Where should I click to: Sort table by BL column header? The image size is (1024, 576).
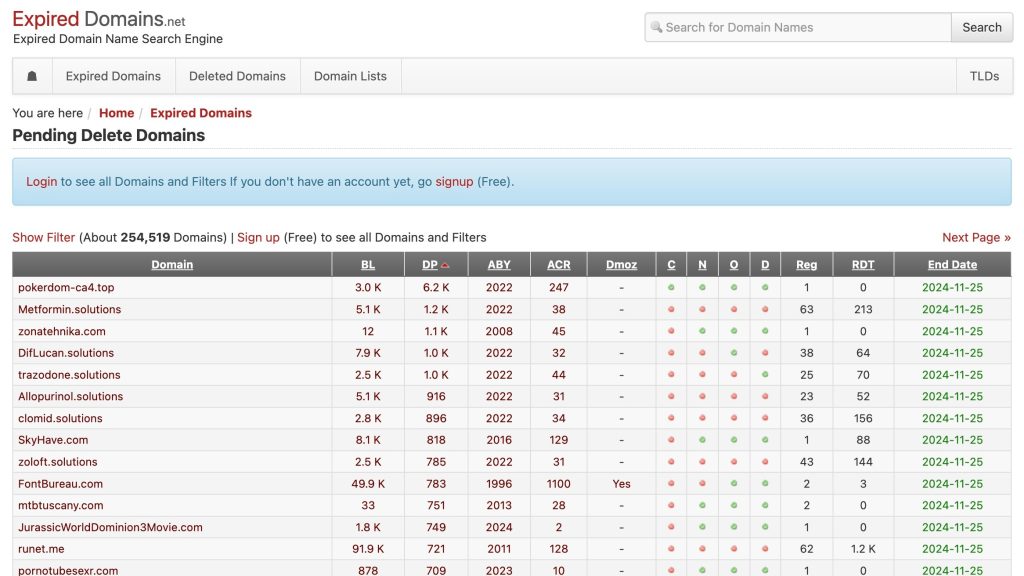pos(368,264)
